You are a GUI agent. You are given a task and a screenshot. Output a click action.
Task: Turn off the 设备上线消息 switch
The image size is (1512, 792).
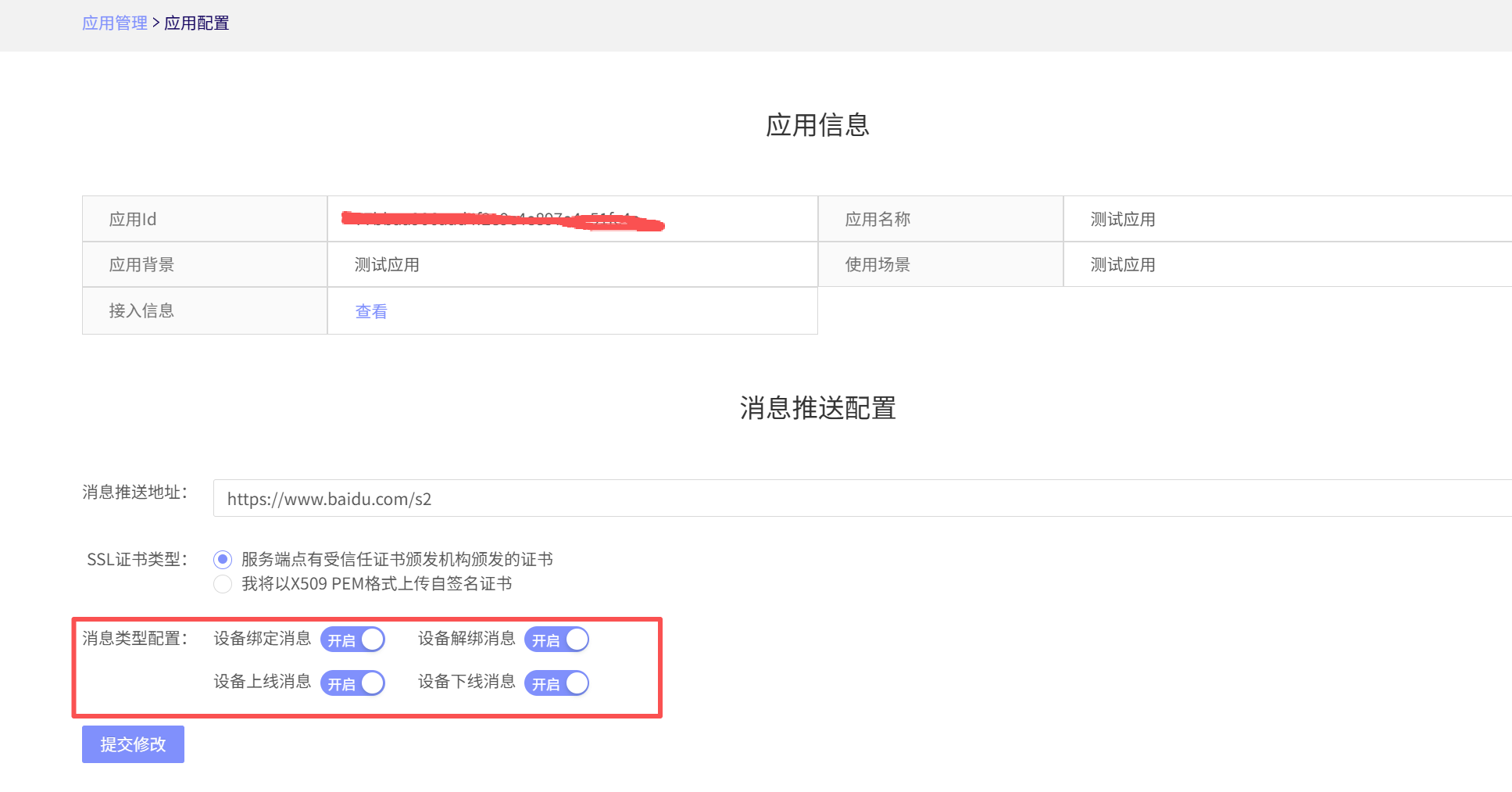click(353, 683)
